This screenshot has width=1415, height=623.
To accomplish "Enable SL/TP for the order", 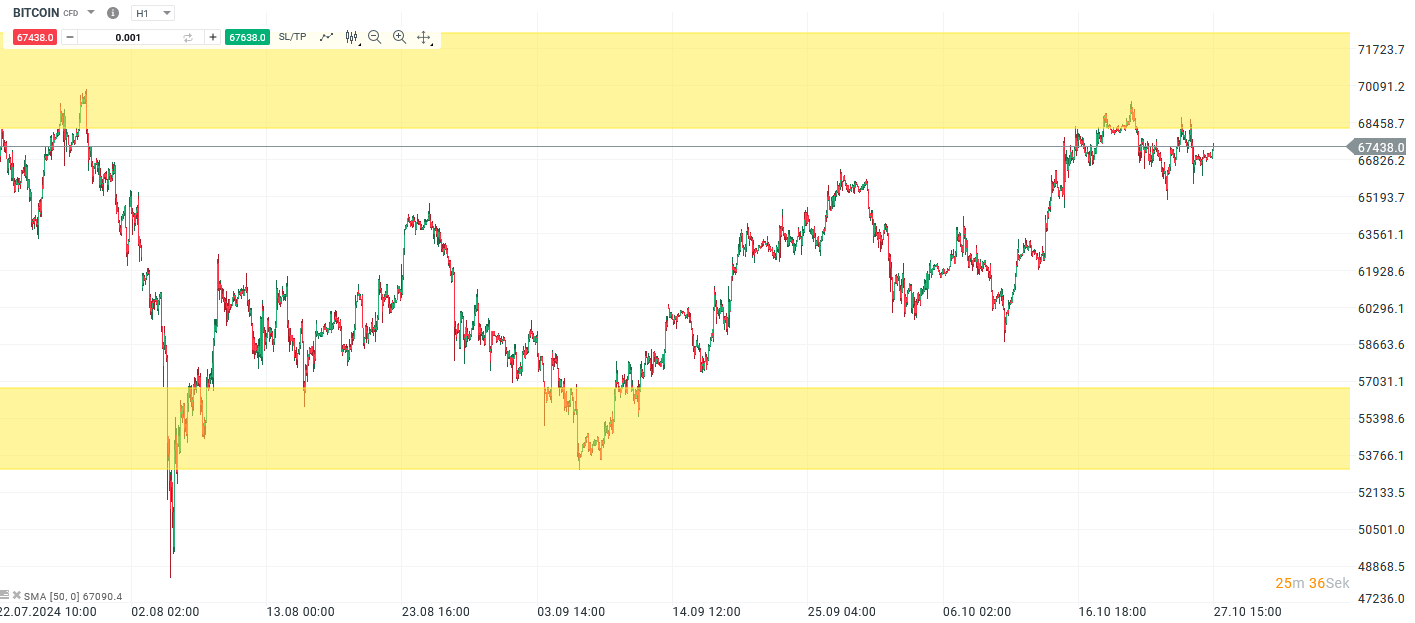I will pos(294,37).
